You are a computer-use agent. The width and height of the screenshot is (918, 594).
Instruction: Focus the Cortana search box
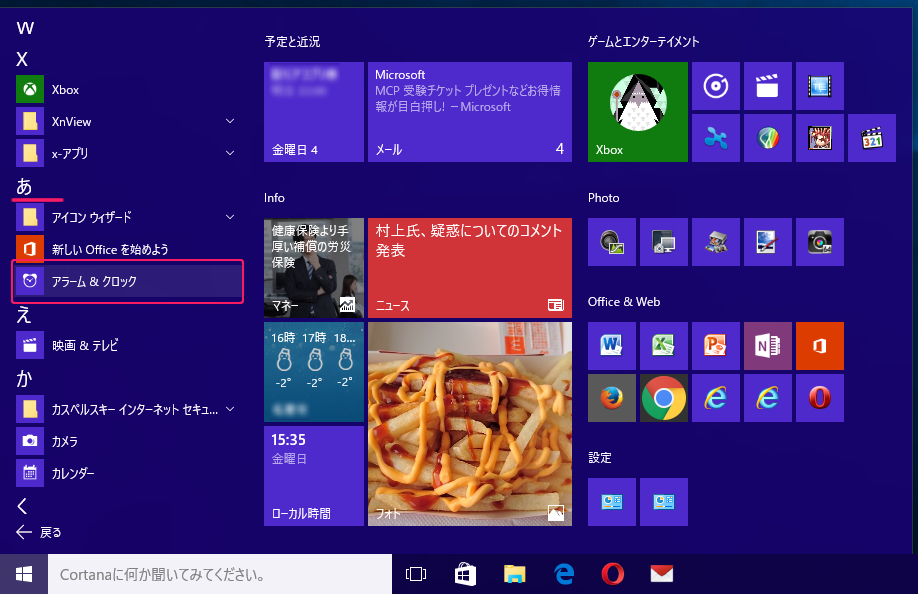[x=220, y=574]
